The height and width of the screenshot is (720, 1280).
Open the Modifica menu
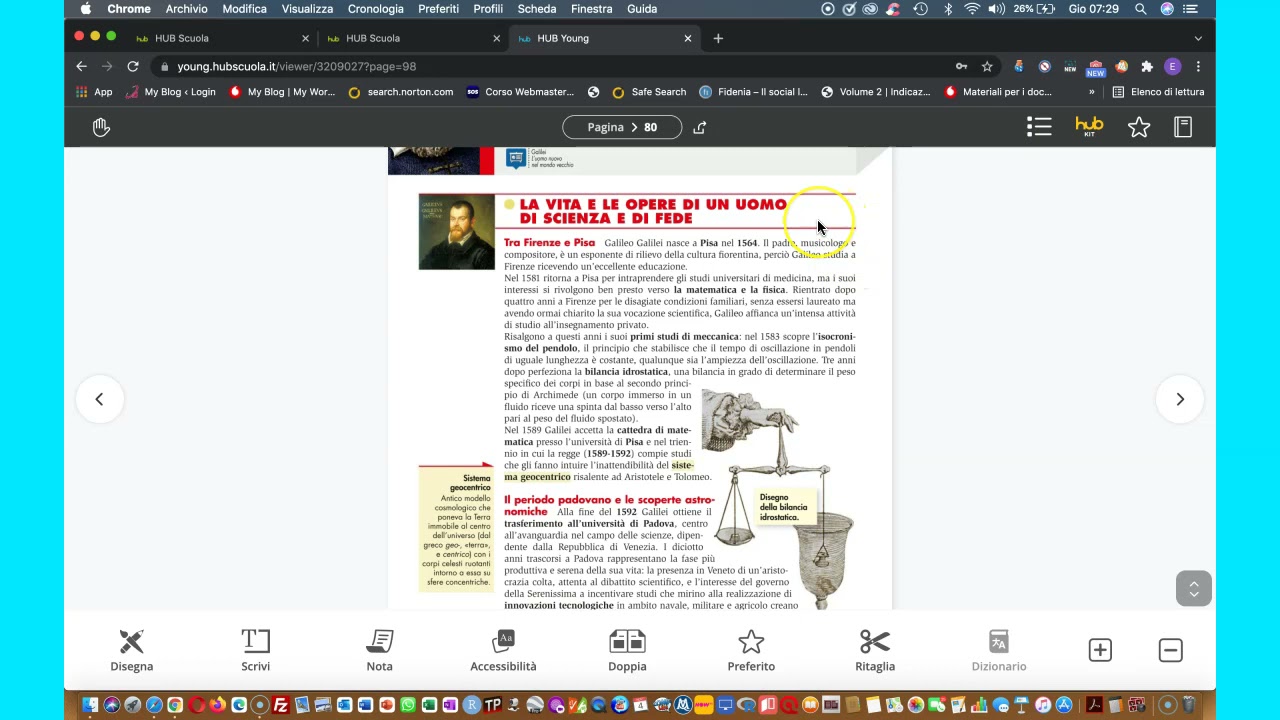tap(244, 9)
